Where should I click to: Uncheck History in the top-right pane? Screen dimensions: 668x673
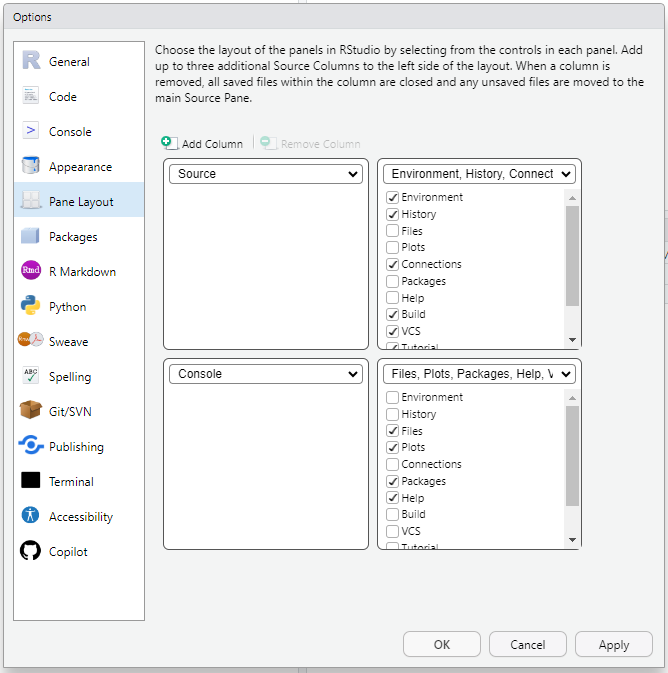(x=393, y=214)
